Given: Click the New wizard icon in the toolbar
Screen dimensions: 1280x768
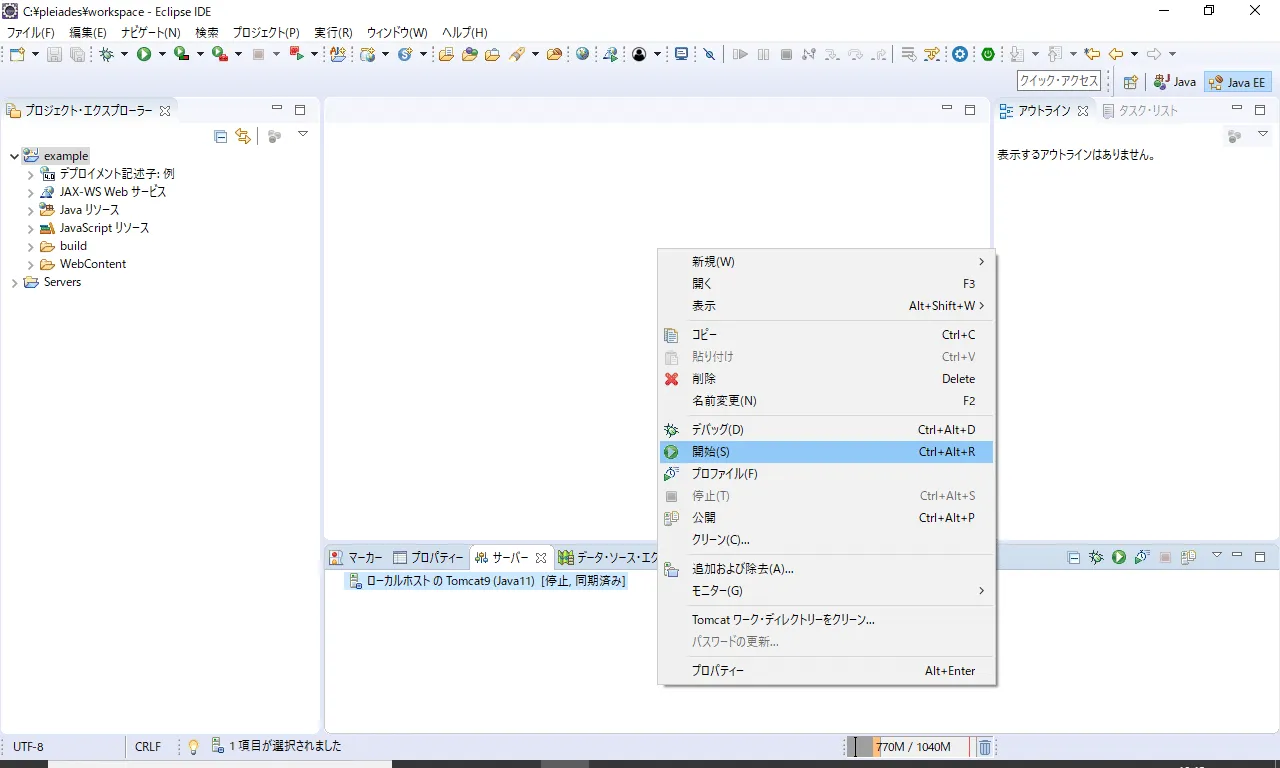Looking at the screenshot, I should 17,54.
